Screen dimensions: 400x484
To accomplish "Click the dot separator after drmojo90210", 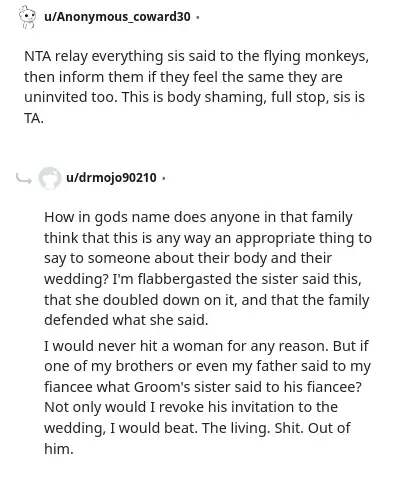I will coord(163,178).
